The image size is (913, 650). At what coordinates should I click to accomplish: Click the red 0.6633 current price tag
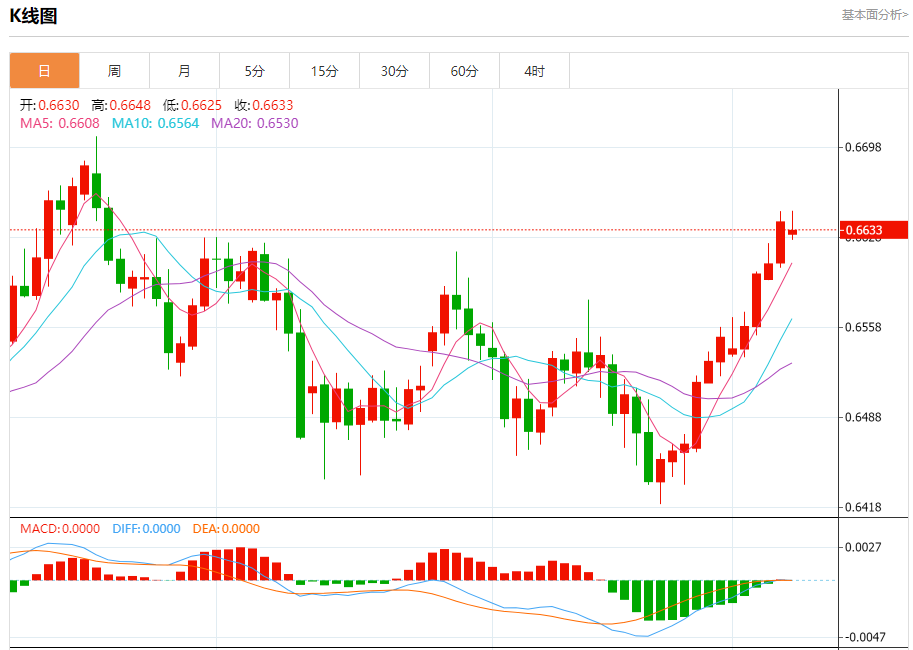[x=874, y=230]
